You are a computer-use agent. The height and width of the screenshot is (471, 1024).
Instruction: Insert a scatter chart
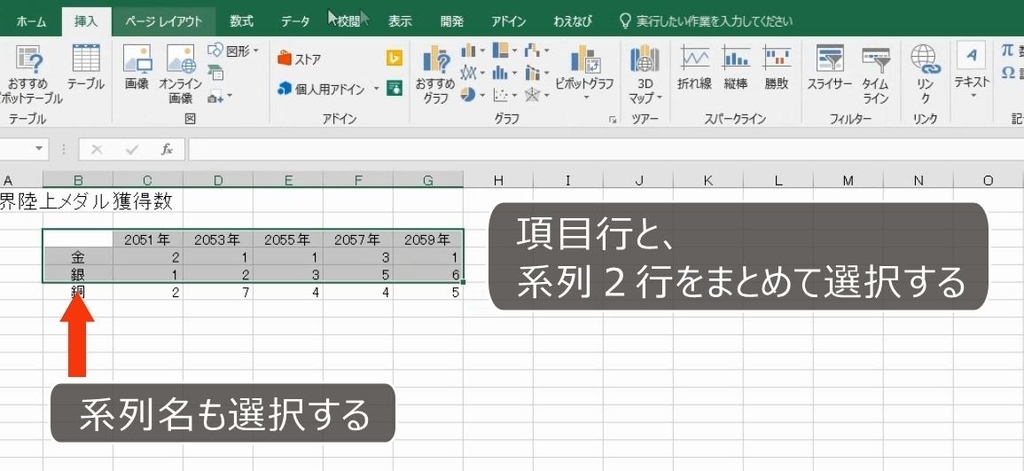[x=500, y=95]
